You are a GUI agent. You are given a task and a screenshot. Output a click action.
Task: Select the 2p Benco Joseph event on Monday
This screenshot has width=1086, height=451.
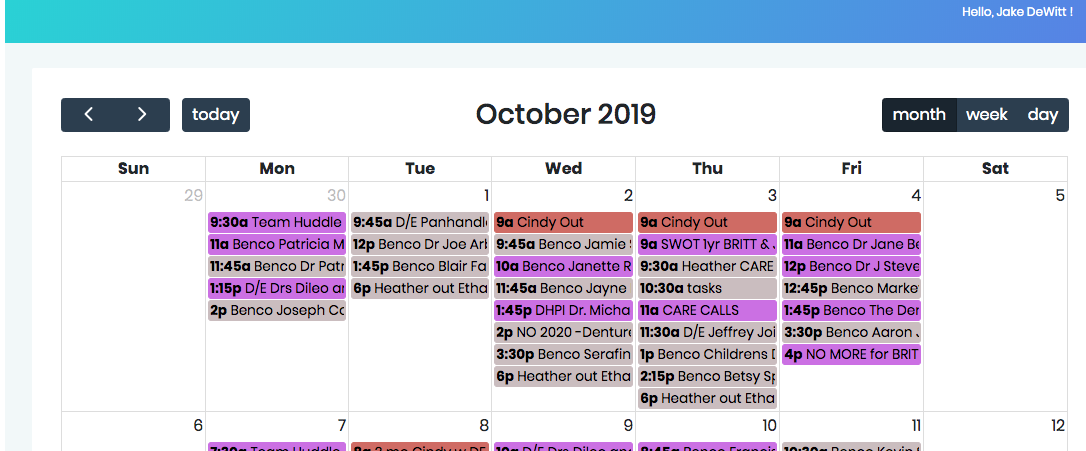[x=277, y=310]
